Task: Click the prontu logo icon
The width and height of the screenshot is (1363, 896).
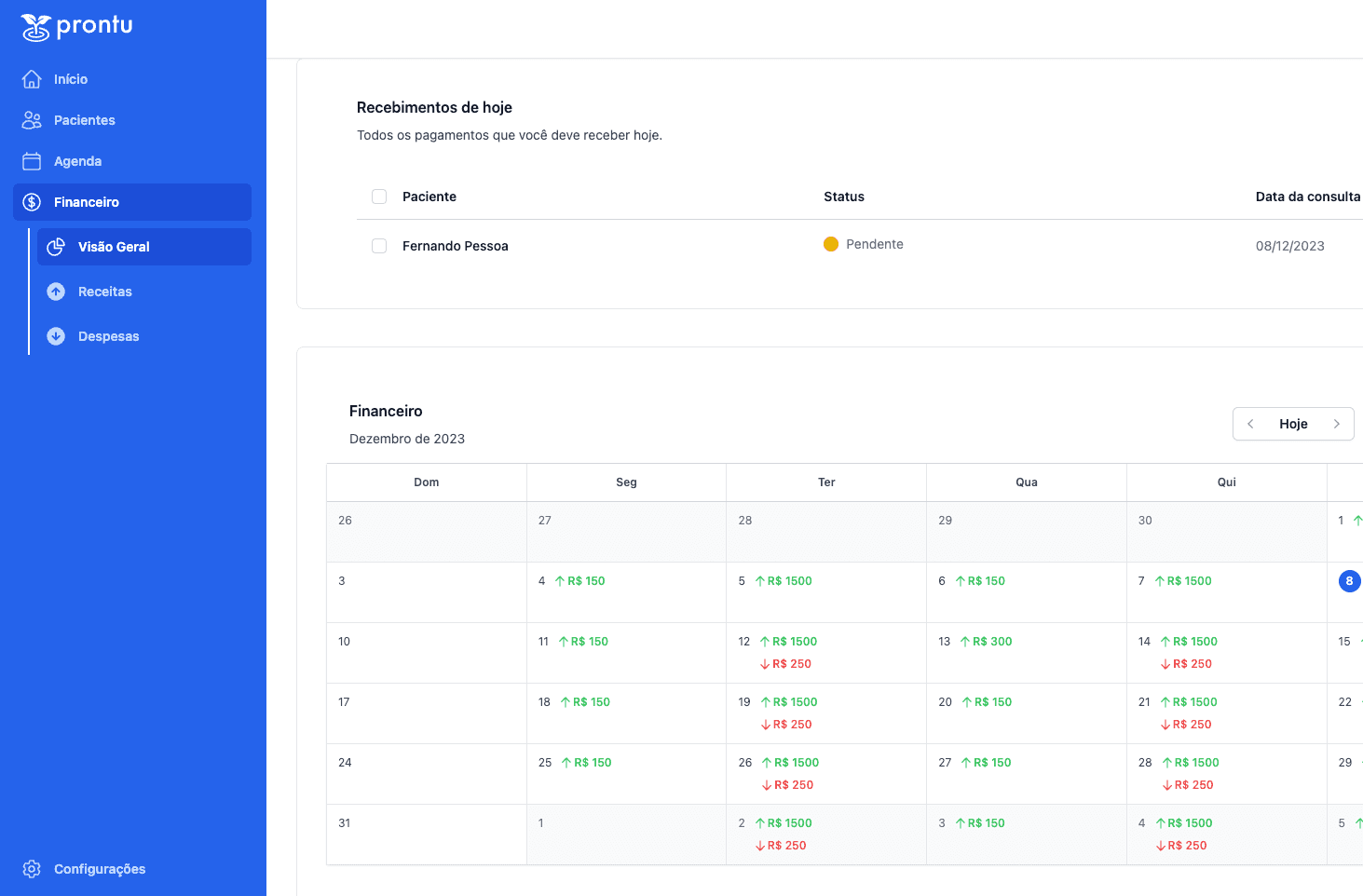Action: (x=35, y=28)
